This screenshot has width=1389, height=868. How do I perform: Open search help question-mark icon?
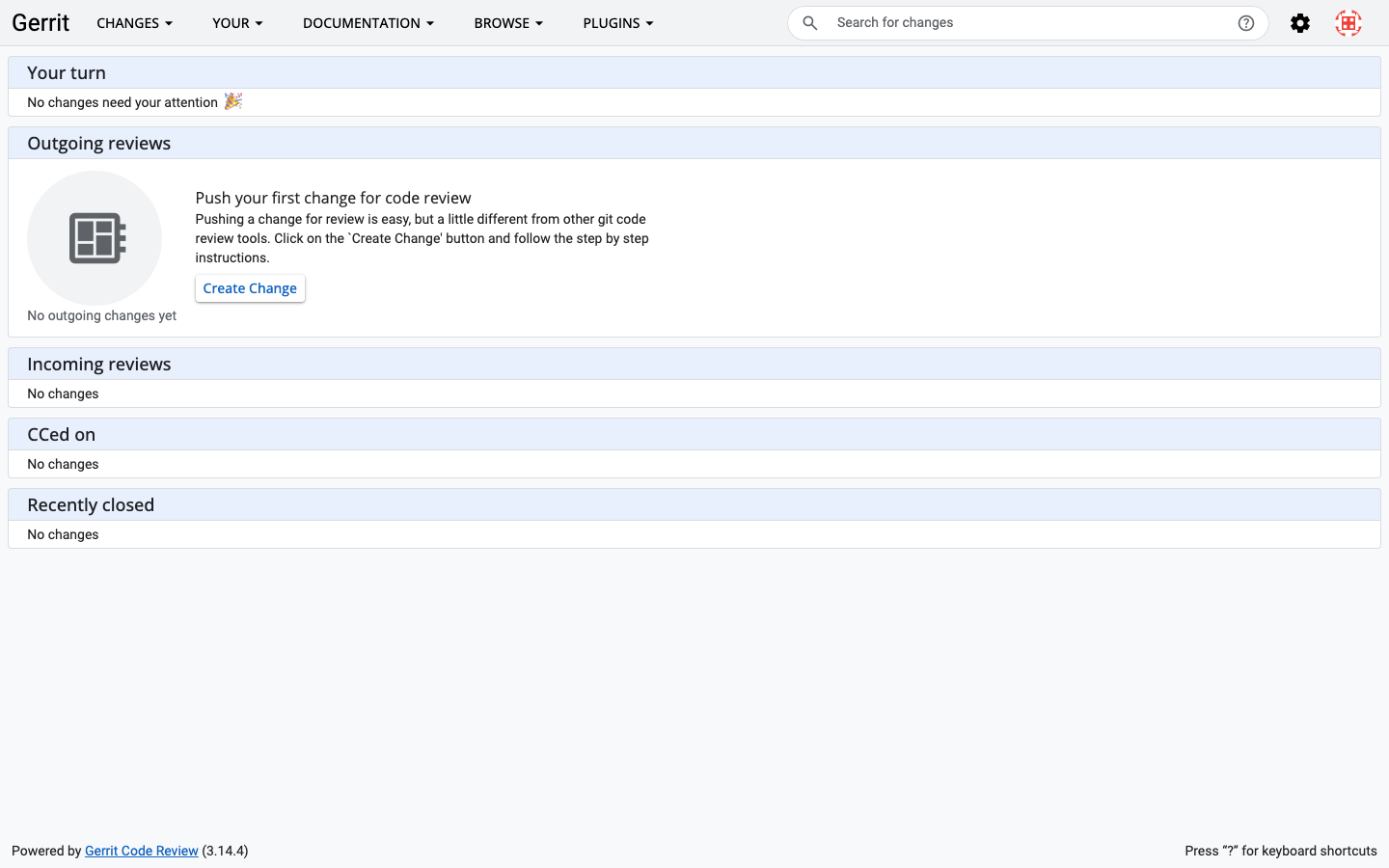point(1246,23)
